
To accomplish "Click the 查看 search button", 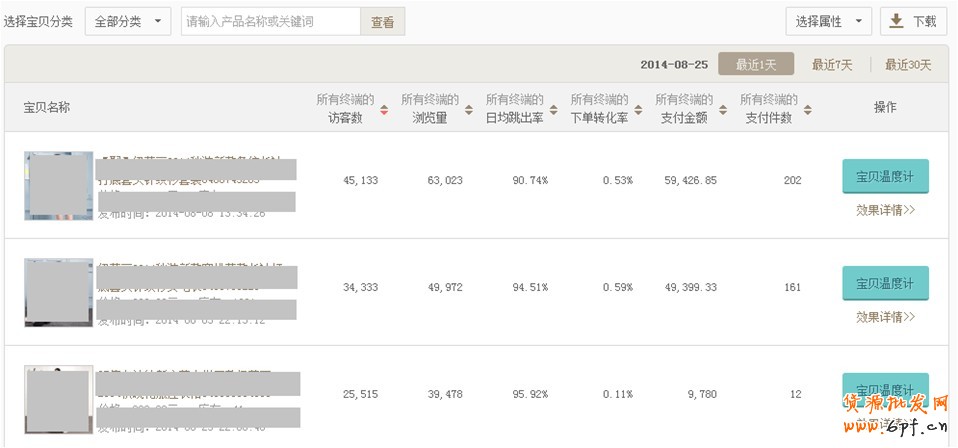I will click(x=382, y=21).
